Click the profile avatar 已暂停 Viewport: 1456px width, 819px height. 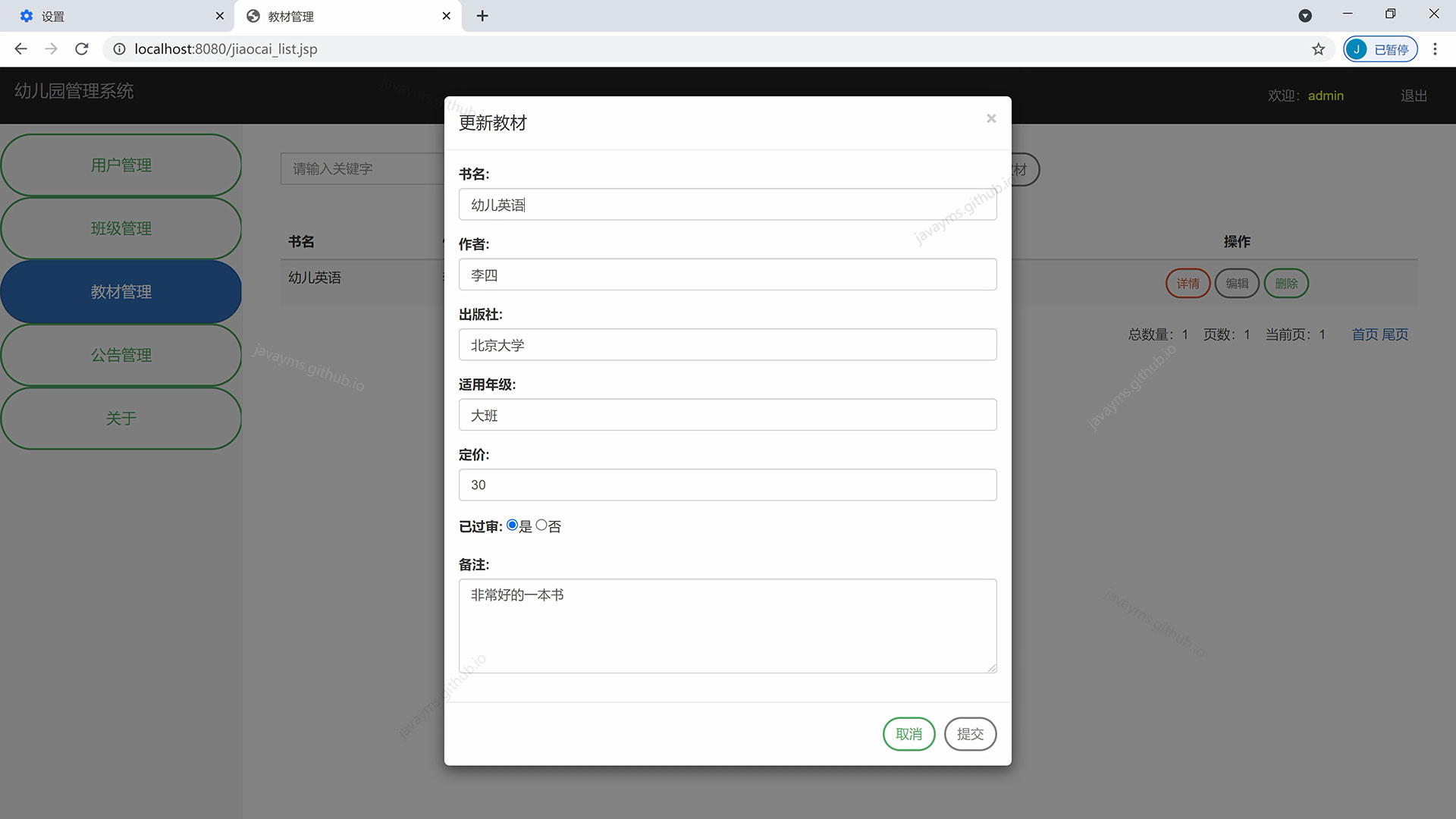pyautogui.click(x=1379, y=49)
